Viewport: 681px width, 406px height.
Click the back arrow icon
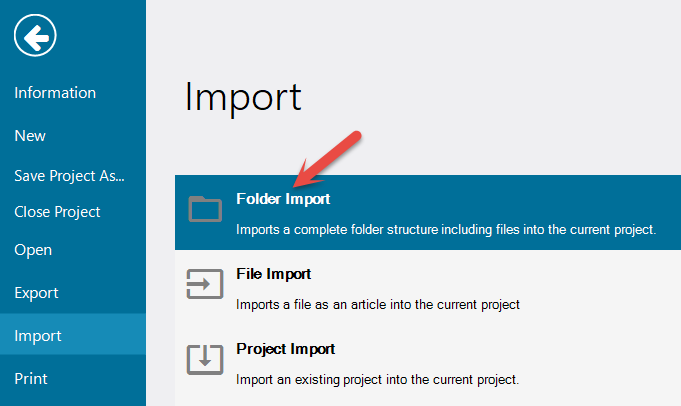pos(35,38)
